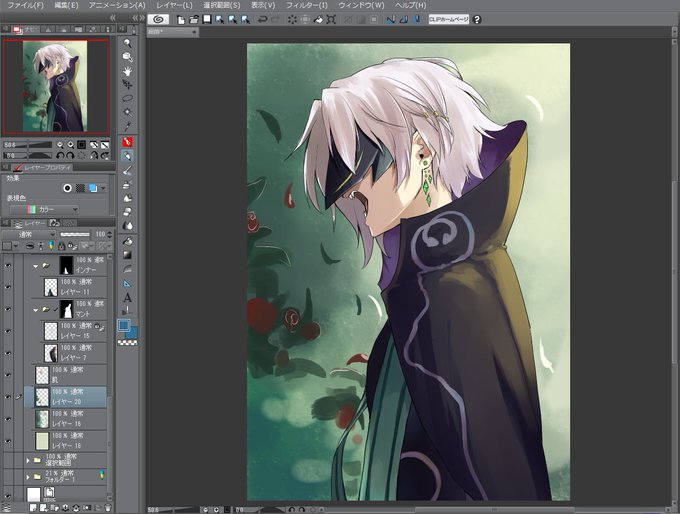680x514 pixels.
Task: Expand the フォルダー 1 folder
Action: [28, 477]
